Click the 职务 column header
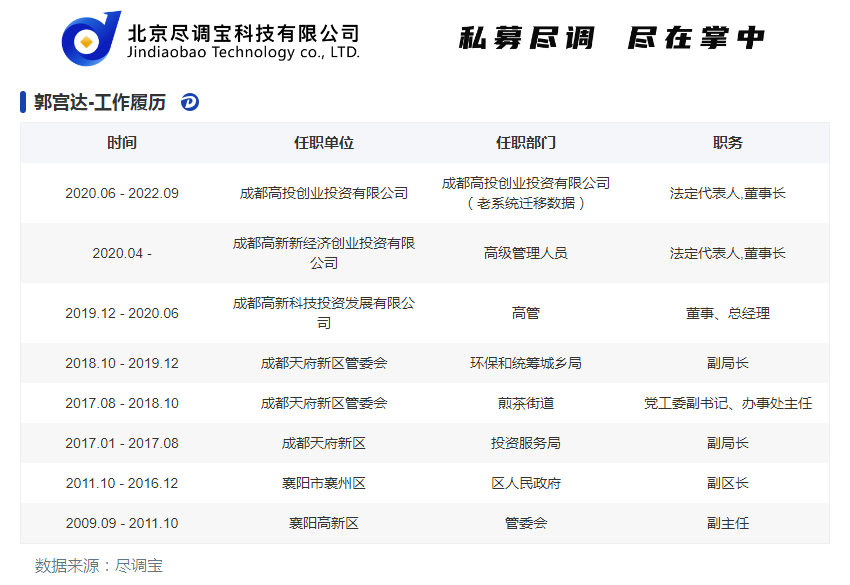850x585 pixels. pos(728,143)
